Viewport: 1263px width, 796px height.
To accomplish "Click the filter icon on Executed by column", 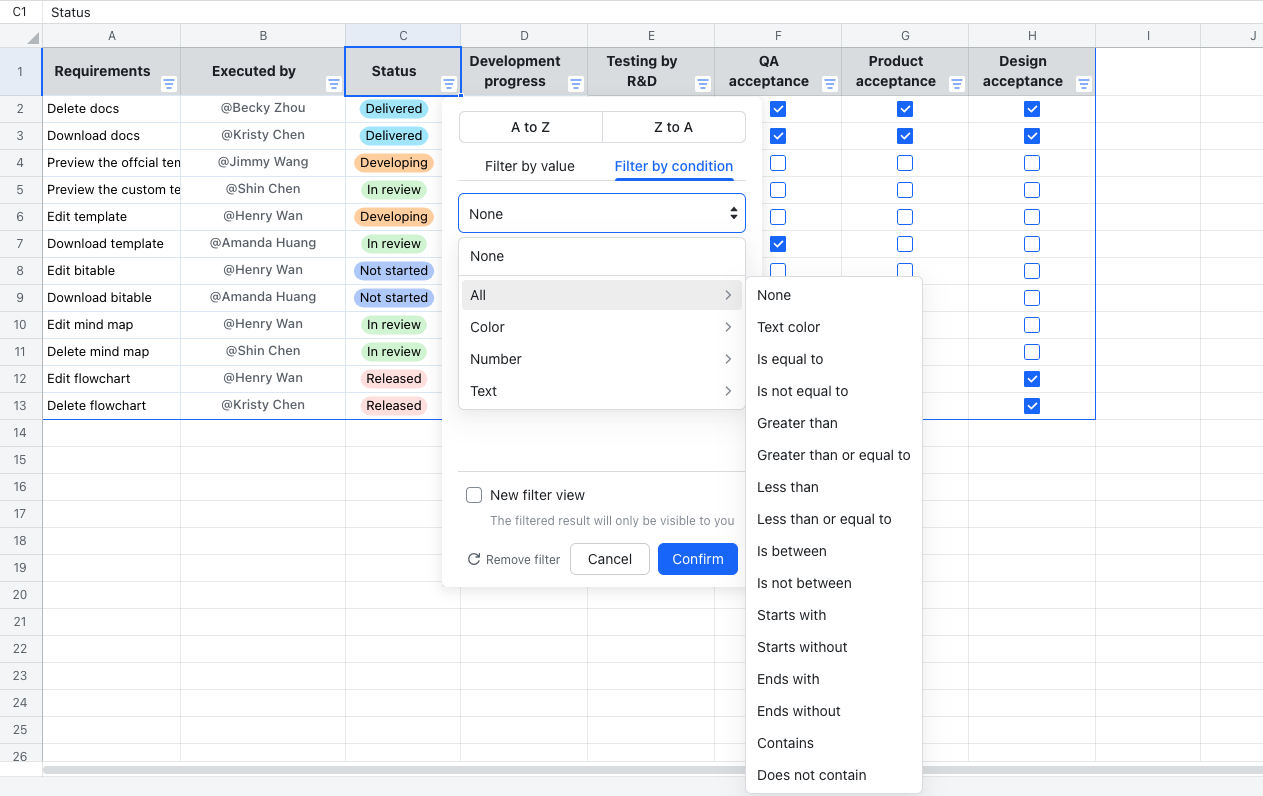I will tap(332, 84).
